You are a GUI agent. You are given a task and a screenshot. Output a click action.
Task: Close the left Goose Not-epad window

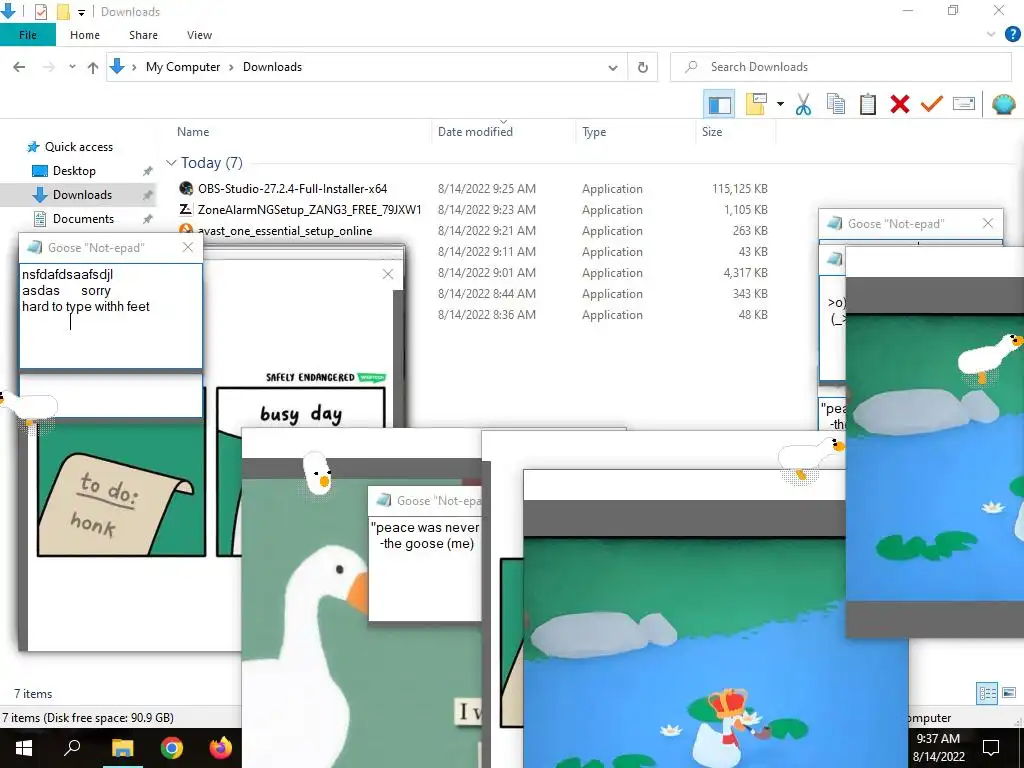click(188, 247)
